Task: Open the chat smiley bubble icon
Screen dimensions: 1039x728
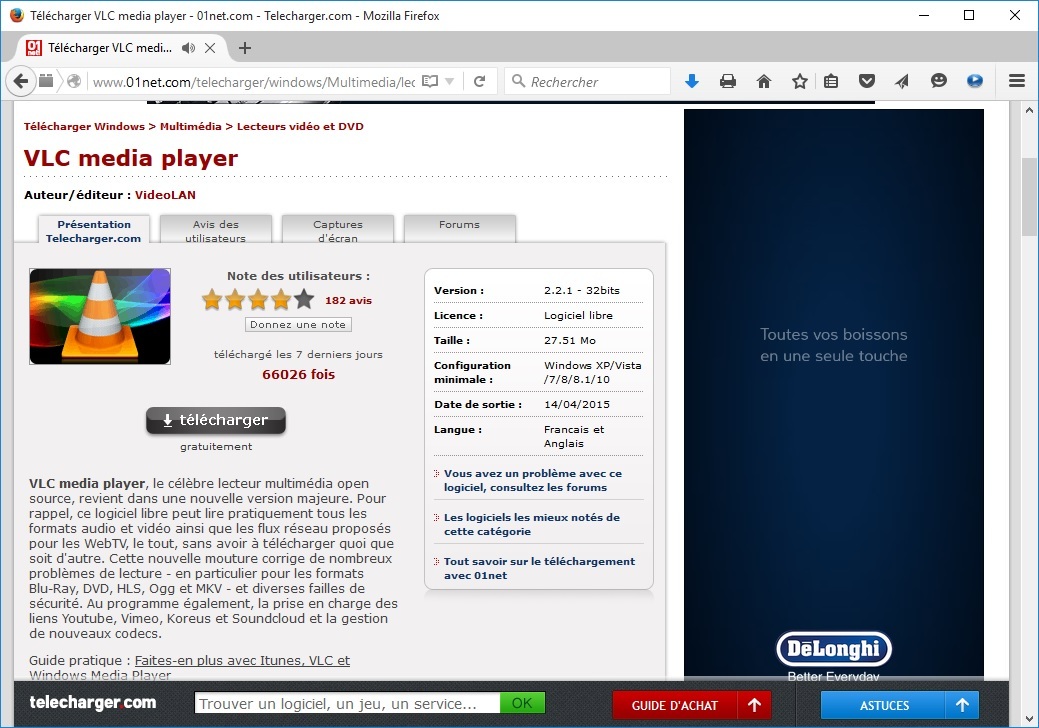Action: (x=938, y=81)
